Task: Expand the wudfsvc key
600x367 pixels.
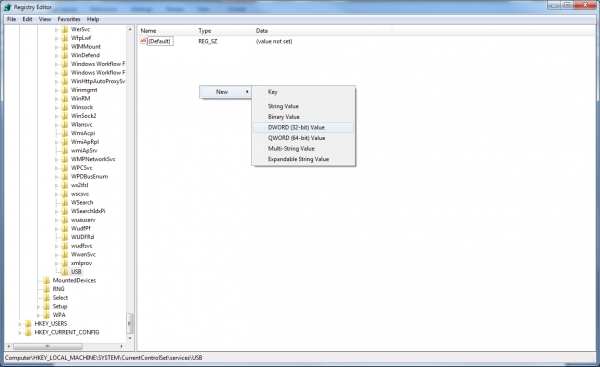Action: click(56, 246)
